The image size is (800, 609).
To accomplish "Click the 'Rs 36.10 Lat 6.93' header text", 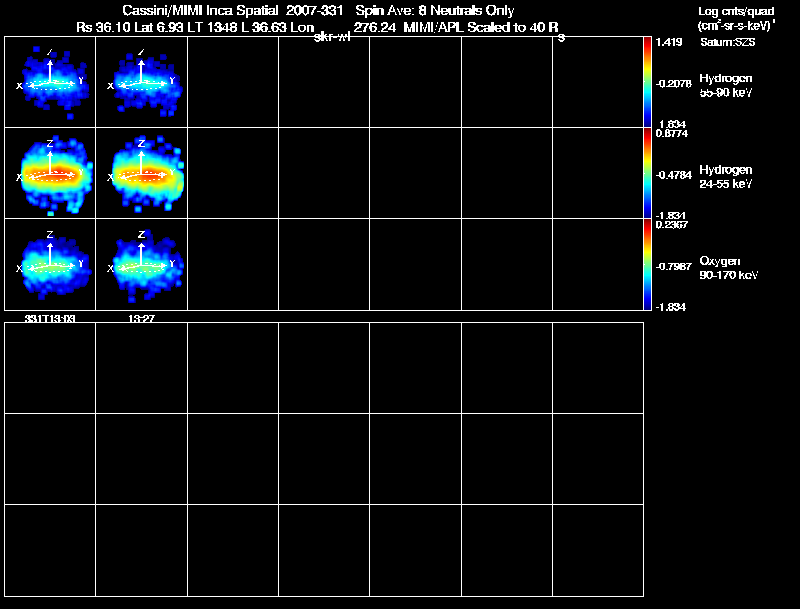I will point(130,28).
